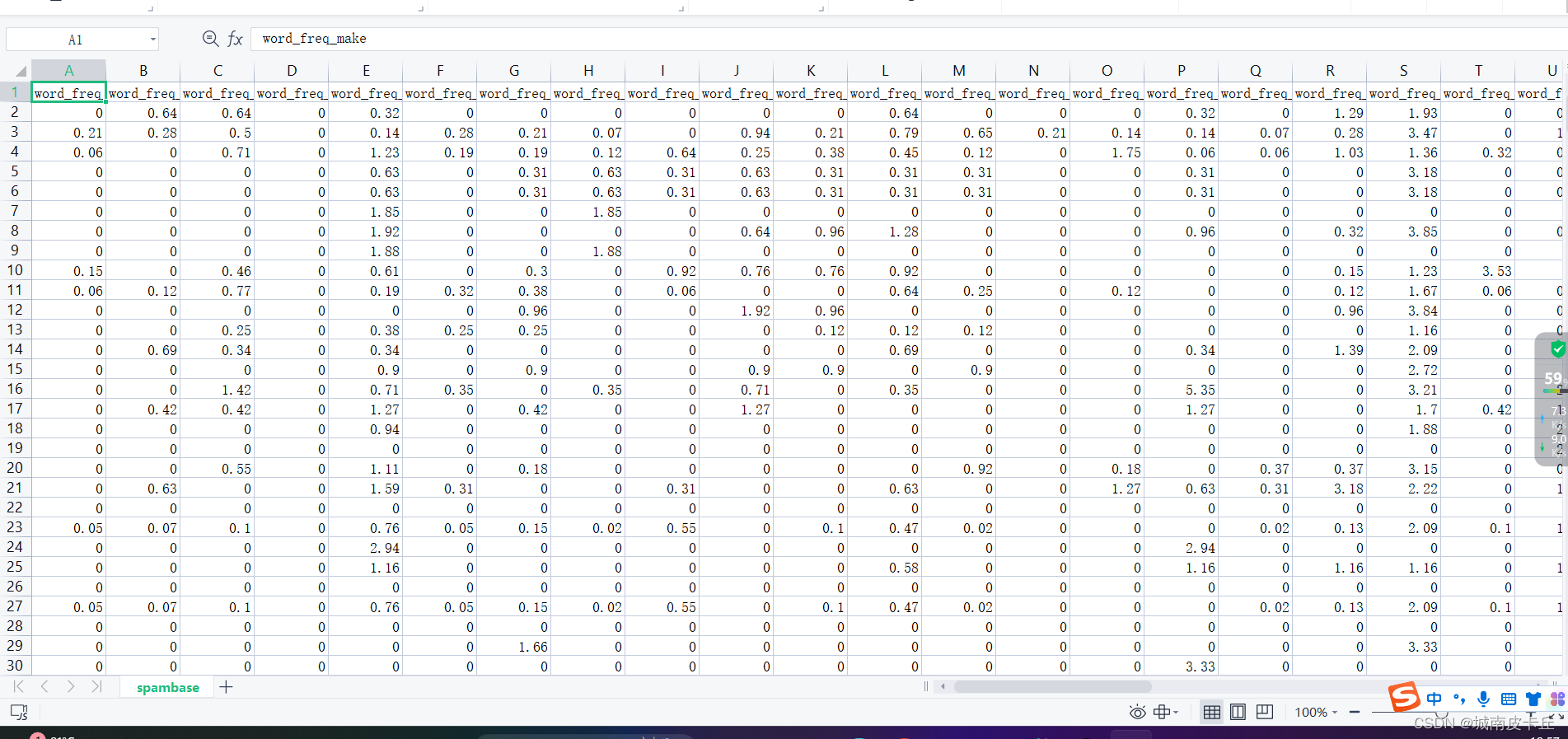This screenshot has height=739, width=1568.
Task: Click cell L3 containing 0.79
Action: click(885, 133)
